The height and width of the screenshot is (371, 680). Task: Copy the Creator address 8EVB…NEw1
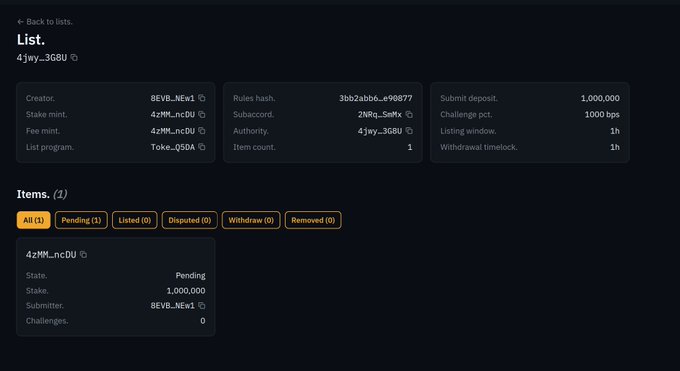click(x=202, y=98)
